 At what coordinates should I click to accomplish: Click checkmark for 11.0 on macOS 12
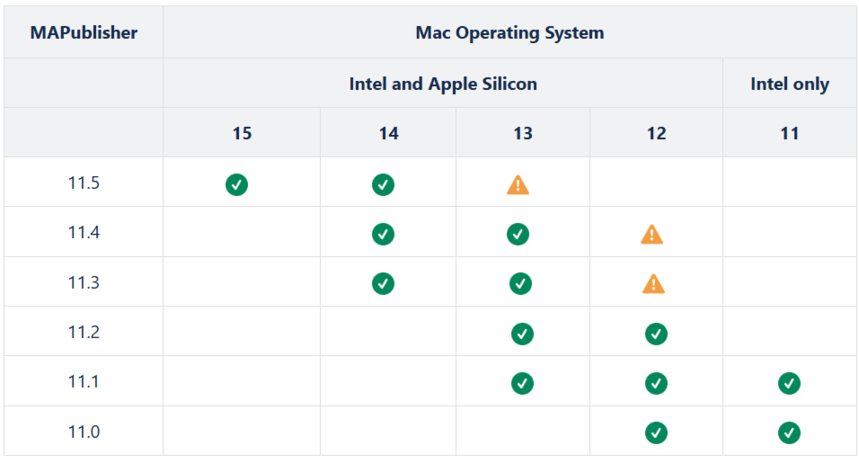click(x=656, y=433)
